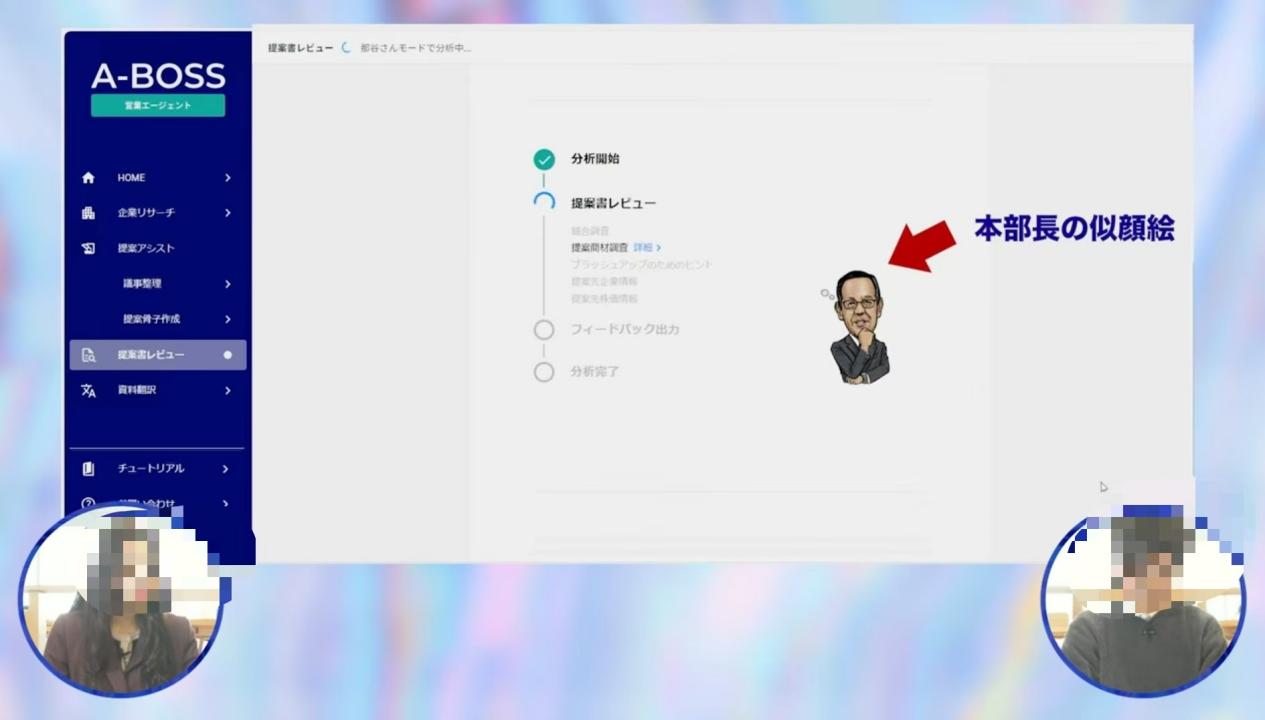Click the green checkmark for 分析開始

544,159
